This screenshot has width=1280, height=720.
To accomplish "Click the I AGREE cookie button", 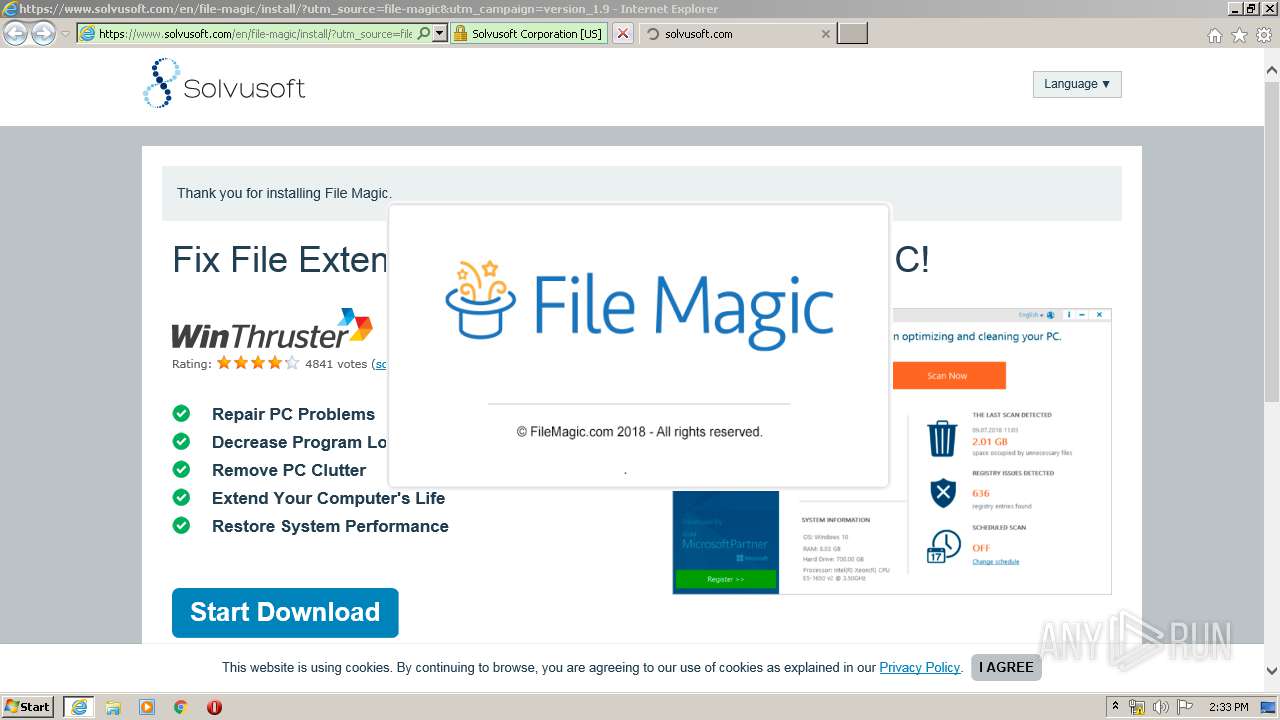I will click(1006, 667).
